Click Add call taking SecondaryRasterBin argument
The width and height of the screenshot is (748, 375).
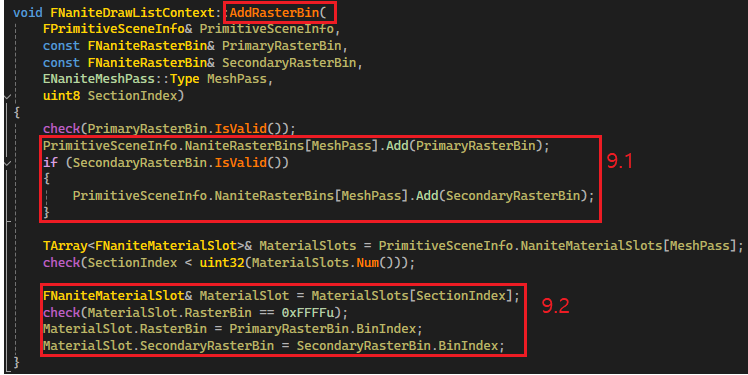tap(427, 196)
